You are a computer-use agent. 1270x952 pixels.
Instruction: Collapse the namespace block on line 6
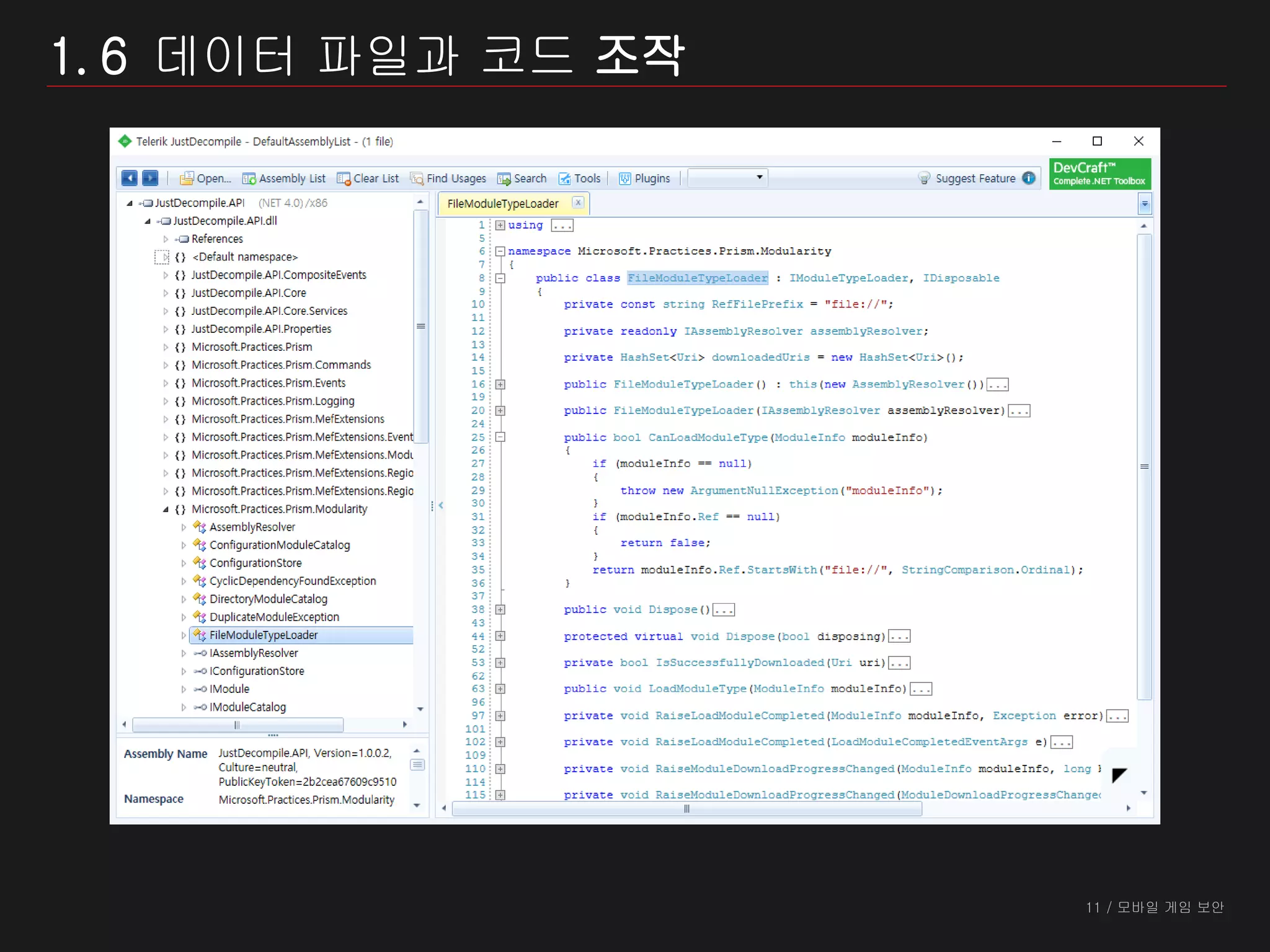click(x=500, y=251)
